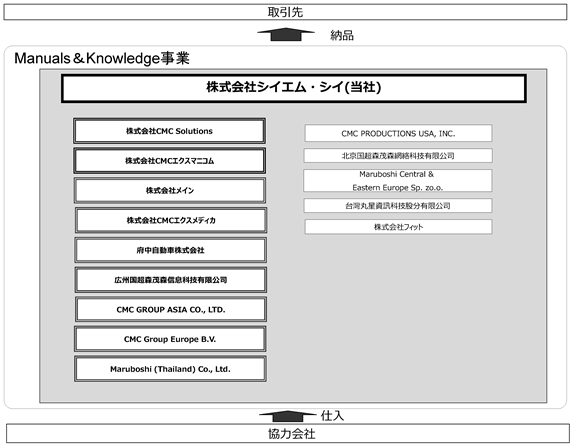Click the 取引先 box at top
Screen dimensions: 573x446
pyautogui.click(x=285, y=12)
